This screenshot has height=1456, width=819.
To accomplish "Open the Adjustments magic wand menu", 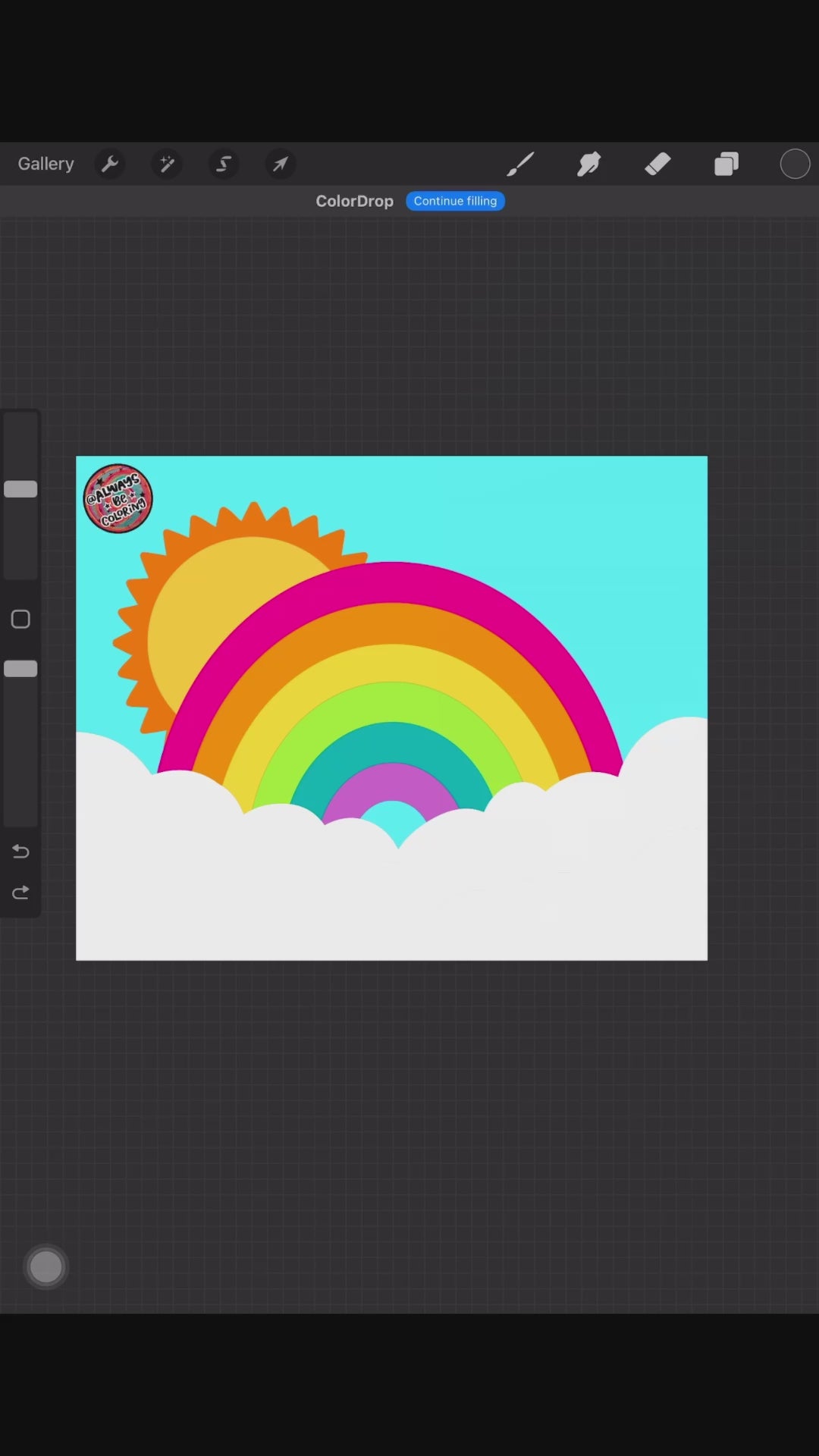I will tap(167, 164).
